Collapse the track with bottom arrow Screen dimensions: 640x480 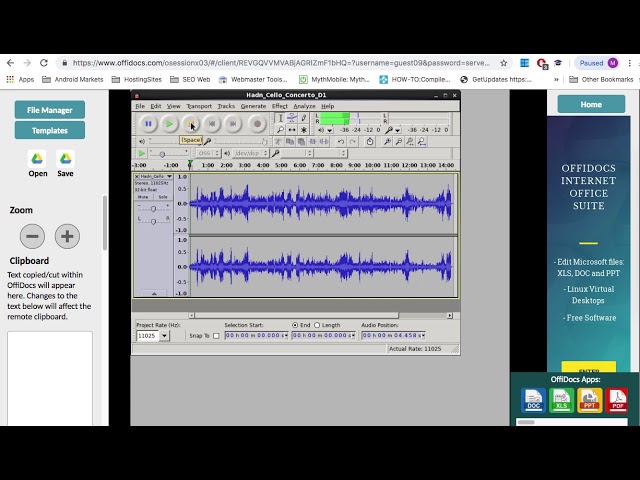pos(154,293)
